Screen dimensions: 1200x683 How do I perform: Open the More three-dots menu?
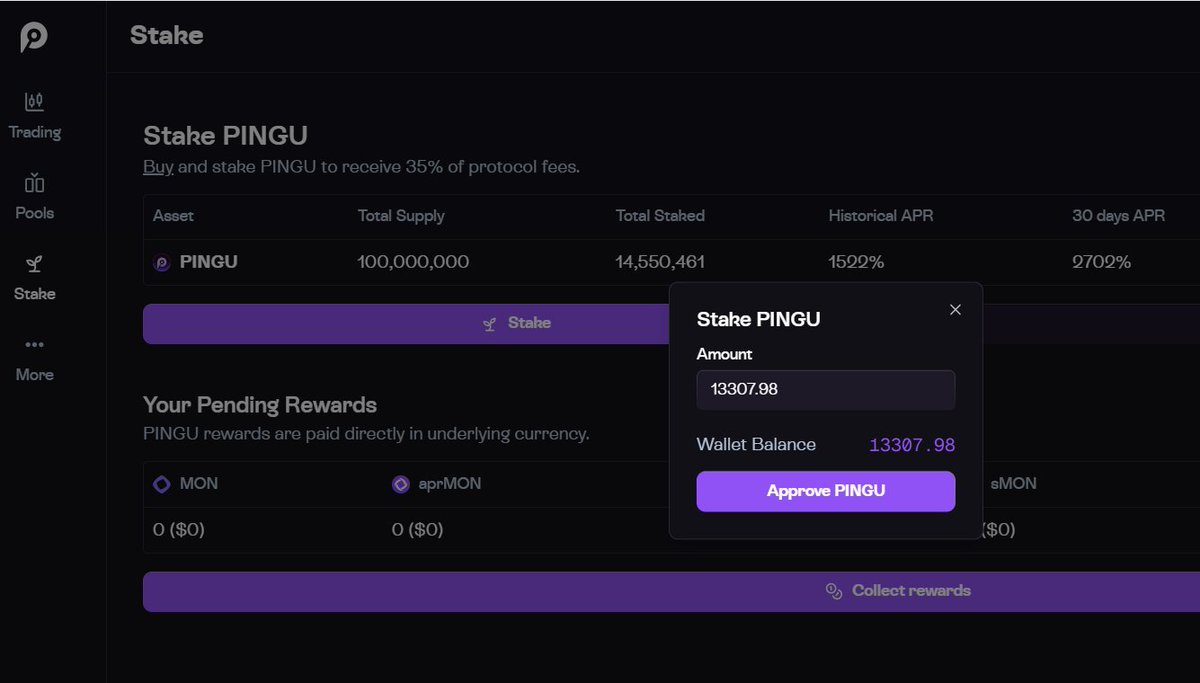pyautogui.click(x=34, y=345)
